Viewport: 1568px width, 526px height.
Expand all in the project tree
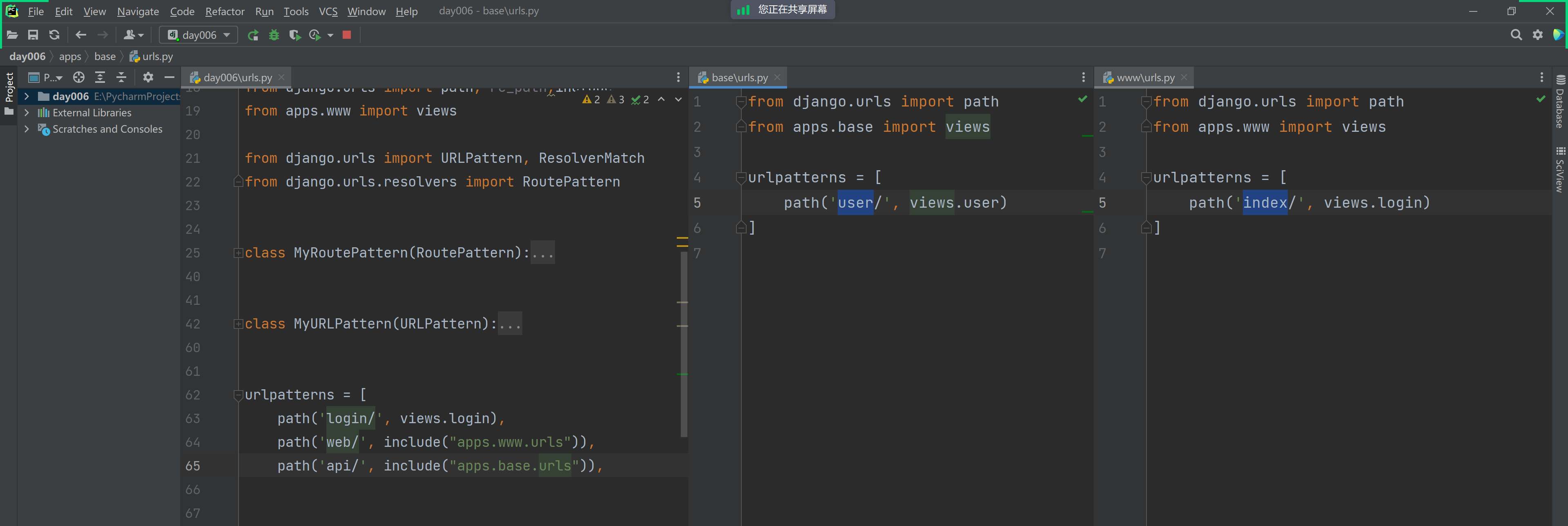click(100, 77)
